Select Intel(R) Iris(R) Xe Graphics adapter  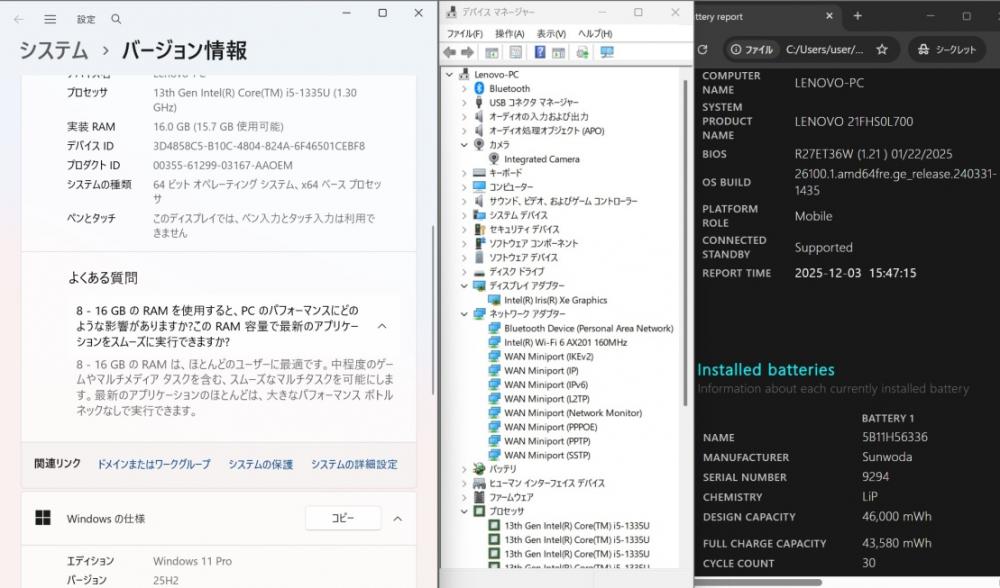tap(555, 300)
